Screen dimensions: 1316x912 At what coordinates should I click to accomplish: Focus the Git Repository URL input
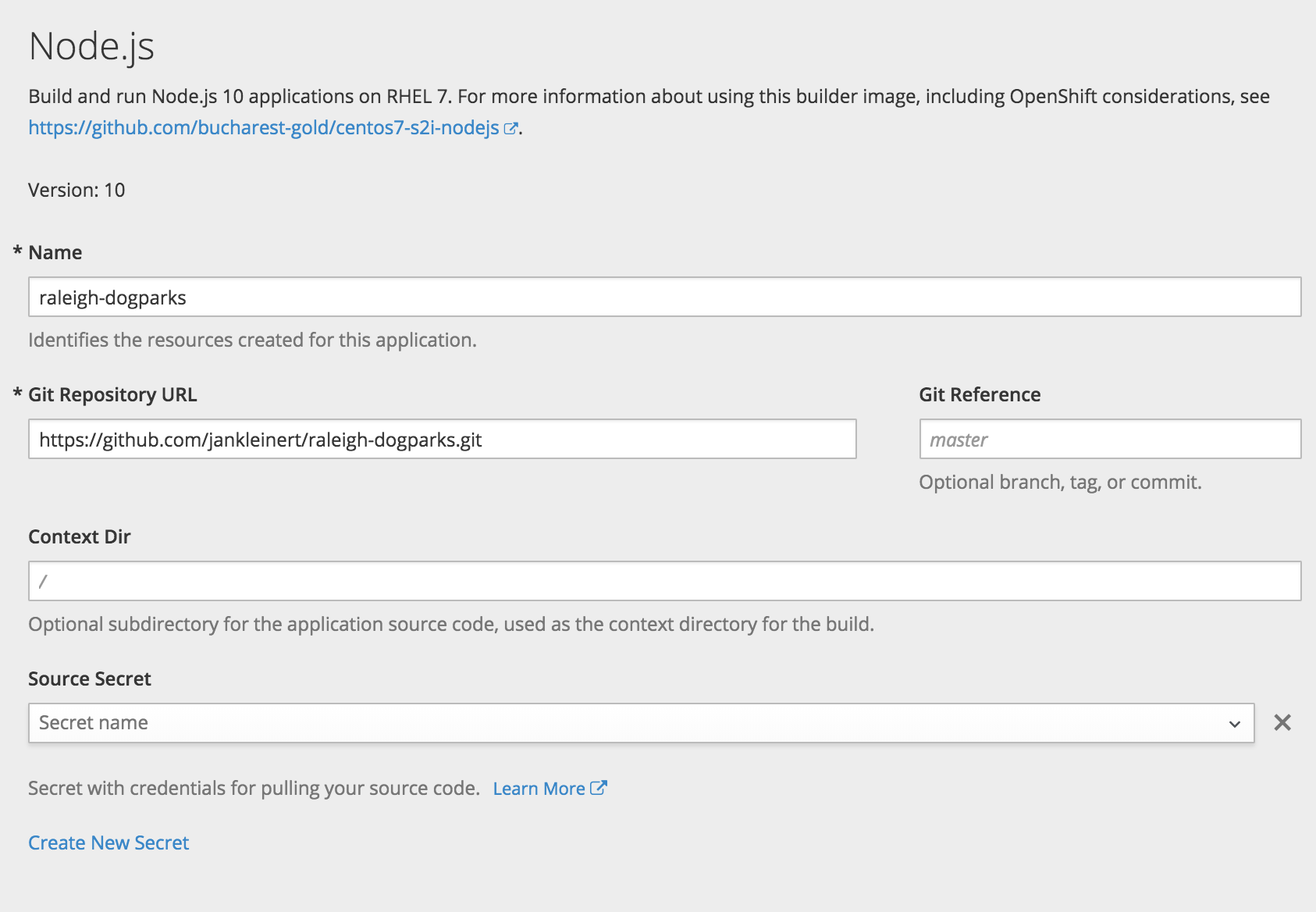coord(442,440)
